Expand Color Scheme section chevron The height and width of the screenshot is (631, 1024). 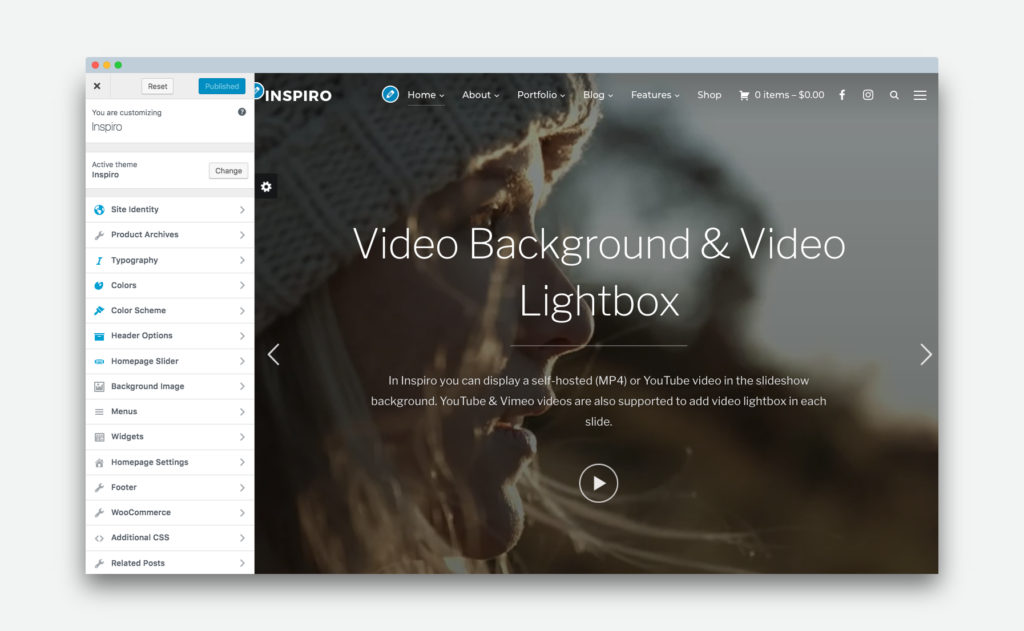[242, 311]
